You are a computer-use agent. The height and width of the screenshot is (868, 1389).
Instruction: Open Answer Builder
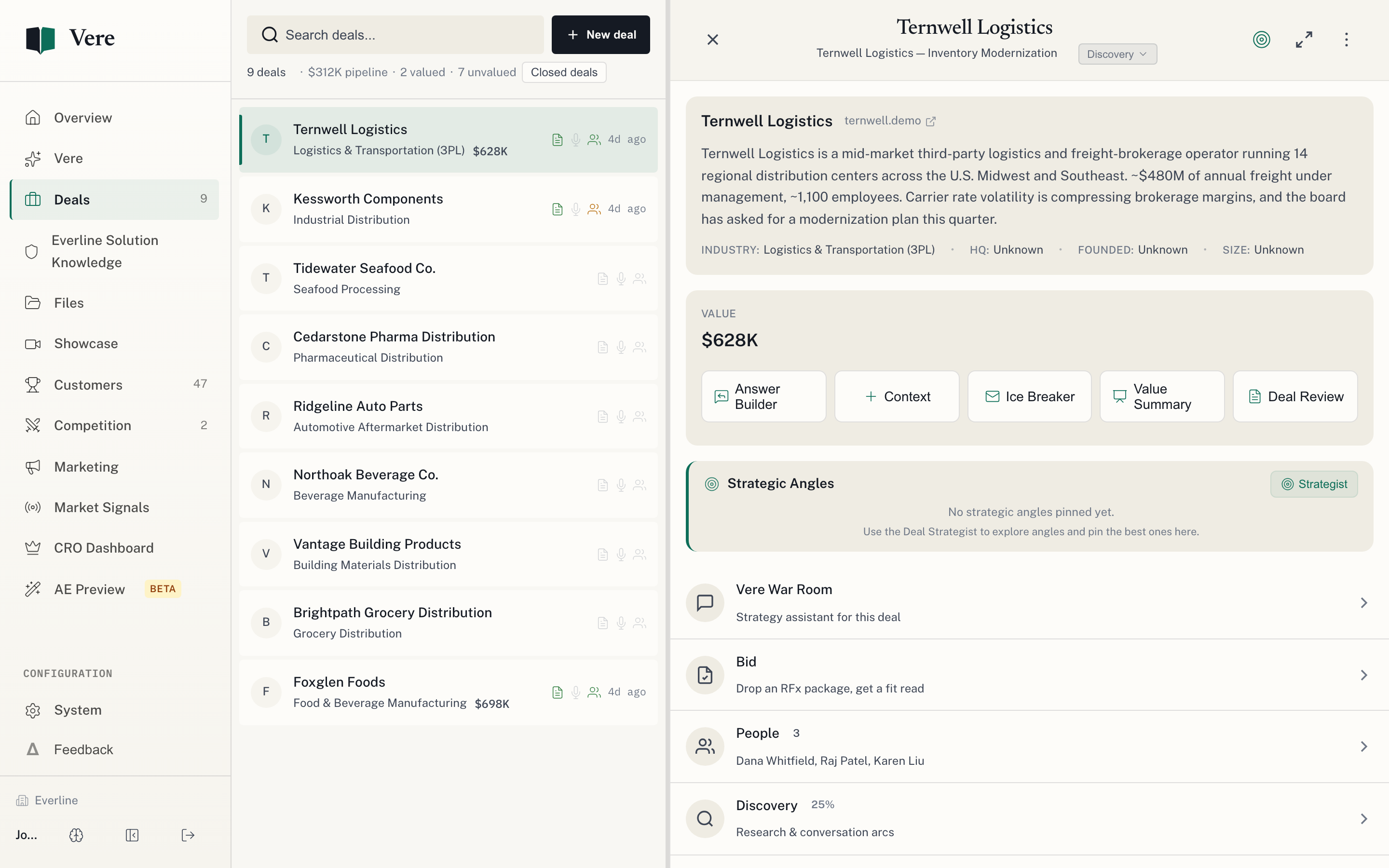coord(763,397)
